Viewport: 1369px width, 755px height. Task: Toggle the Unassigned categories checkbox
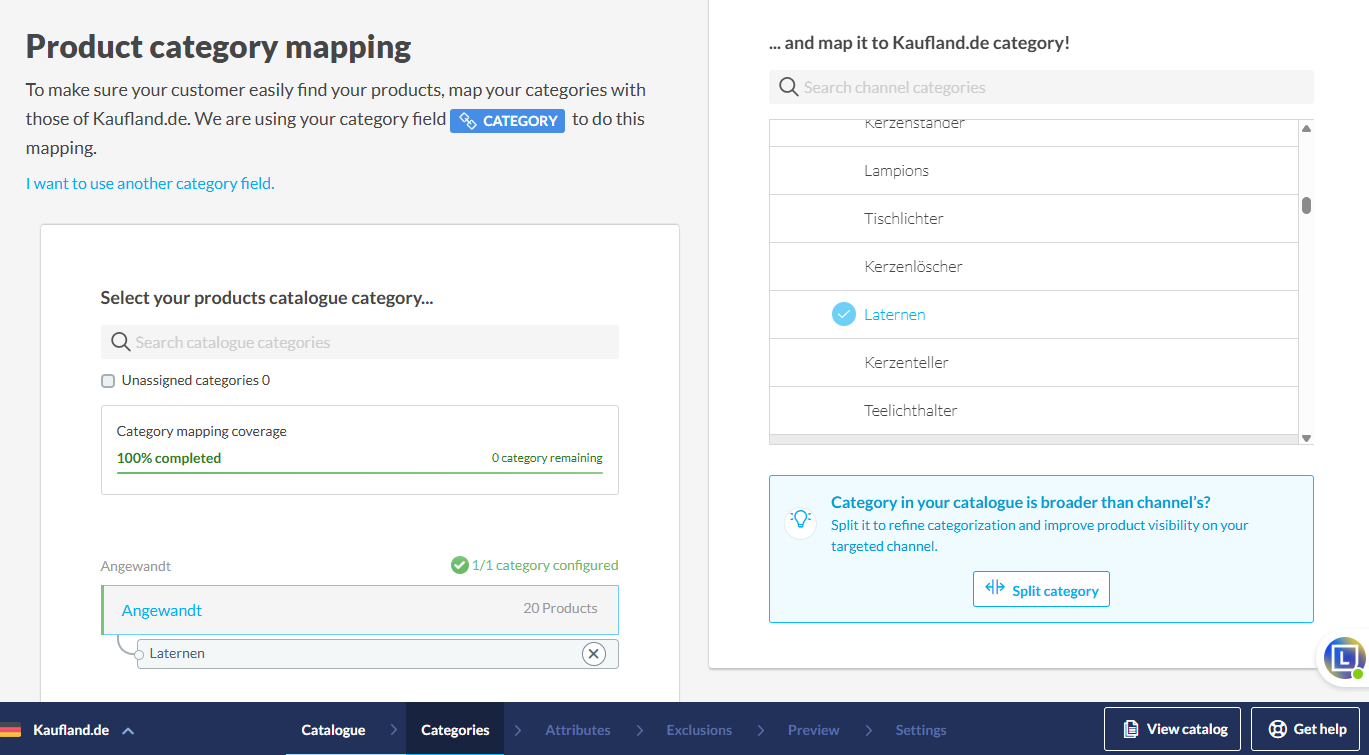click(108, 381)
